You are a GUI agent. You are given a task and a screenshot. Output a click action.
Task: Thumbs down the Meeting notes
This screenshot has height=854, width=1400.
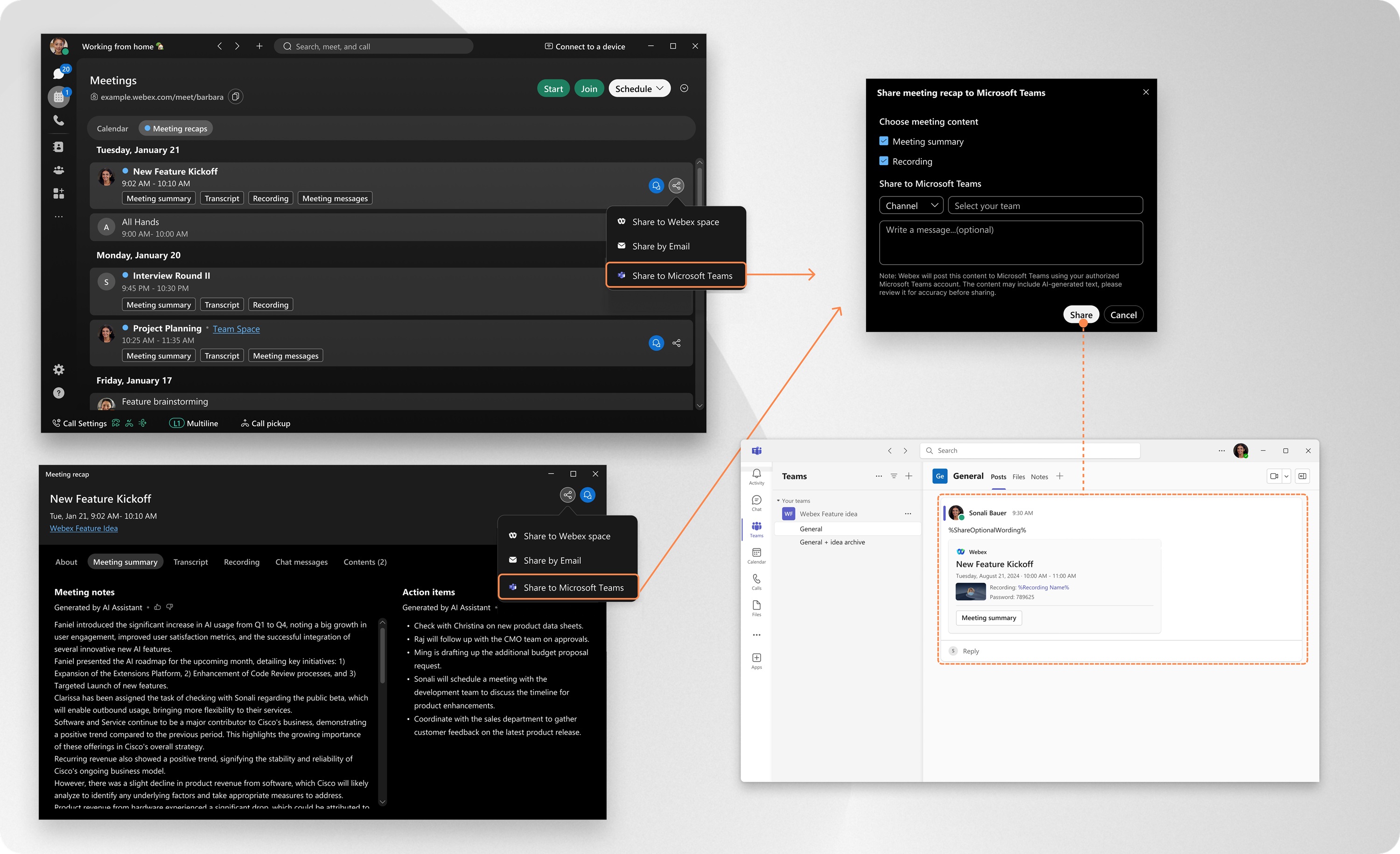170,607
